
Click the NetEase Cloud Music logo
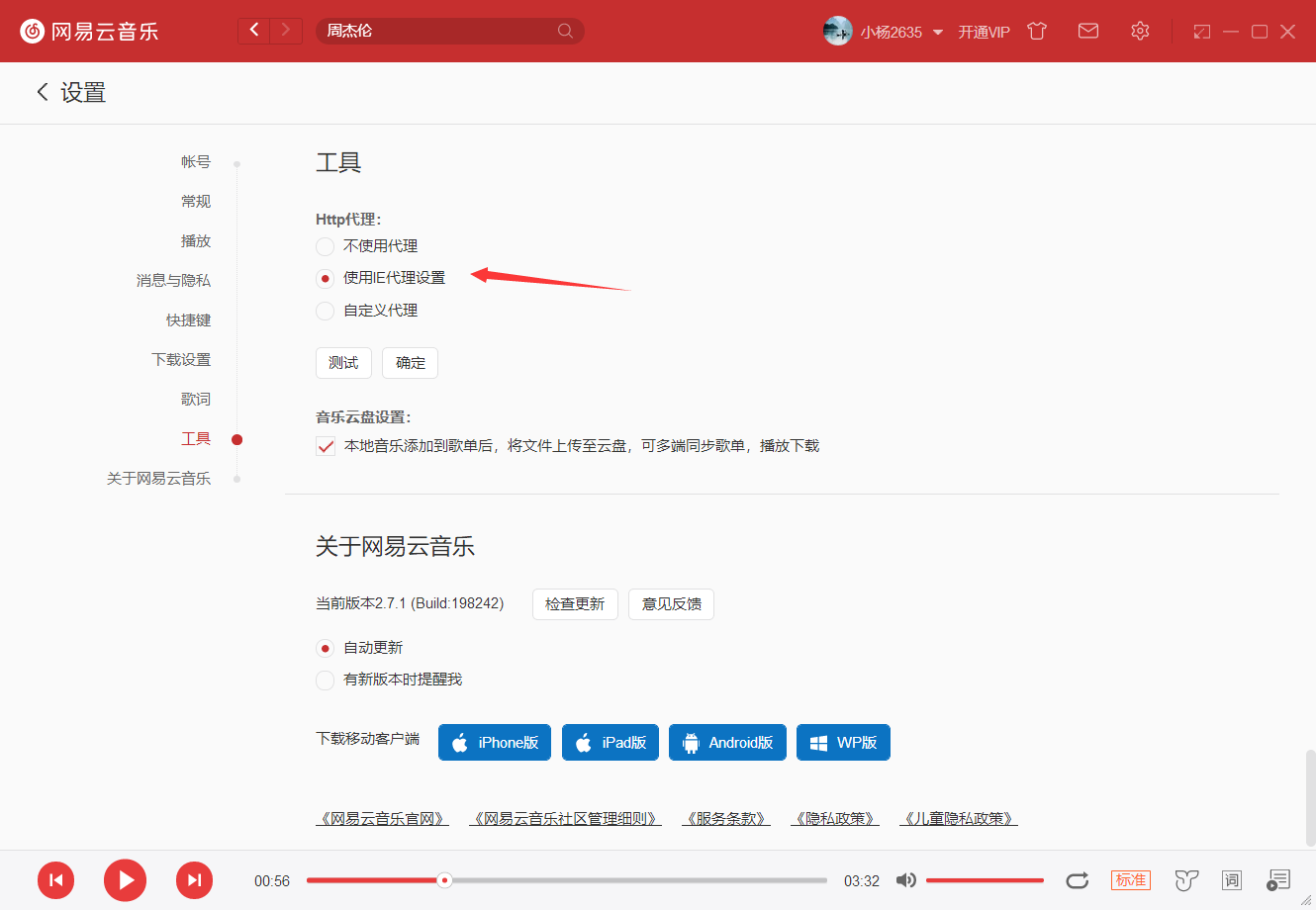(x=89, y=32)
